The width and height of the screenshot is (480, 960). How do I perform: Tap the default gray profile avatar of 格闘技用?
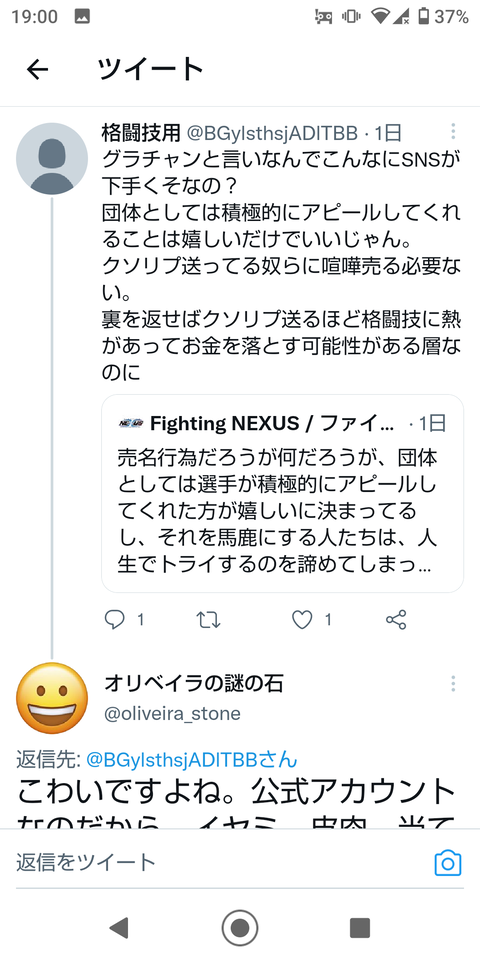[x=52, y=159]
